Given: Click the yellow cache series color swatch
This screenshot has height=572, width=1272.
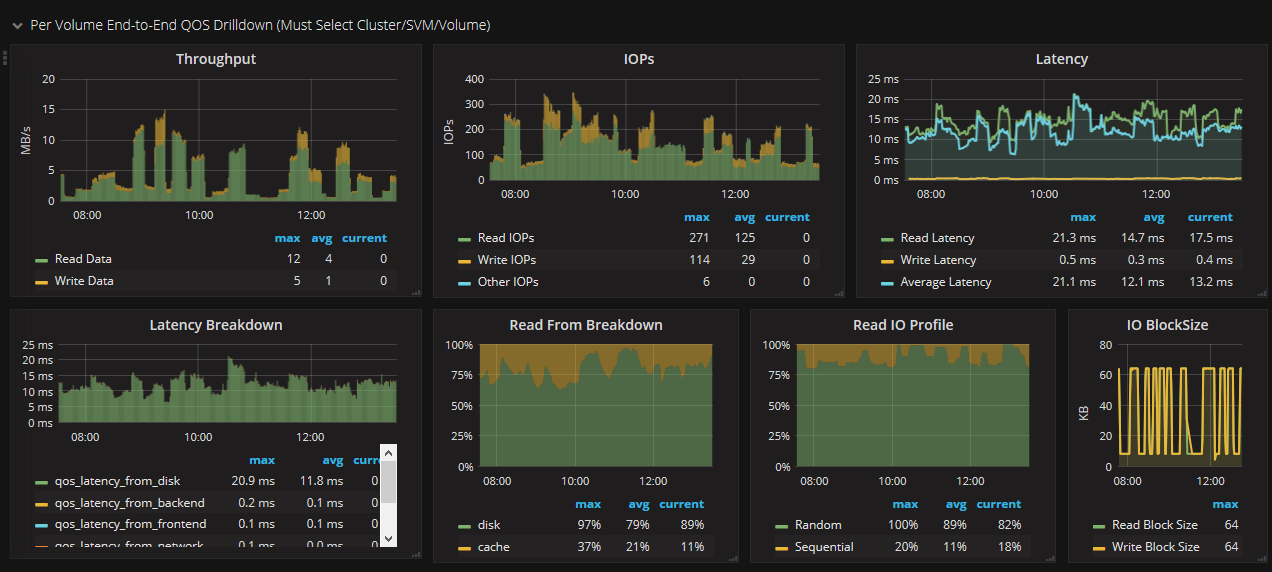Looking at the screenshot, I should 464,548.
